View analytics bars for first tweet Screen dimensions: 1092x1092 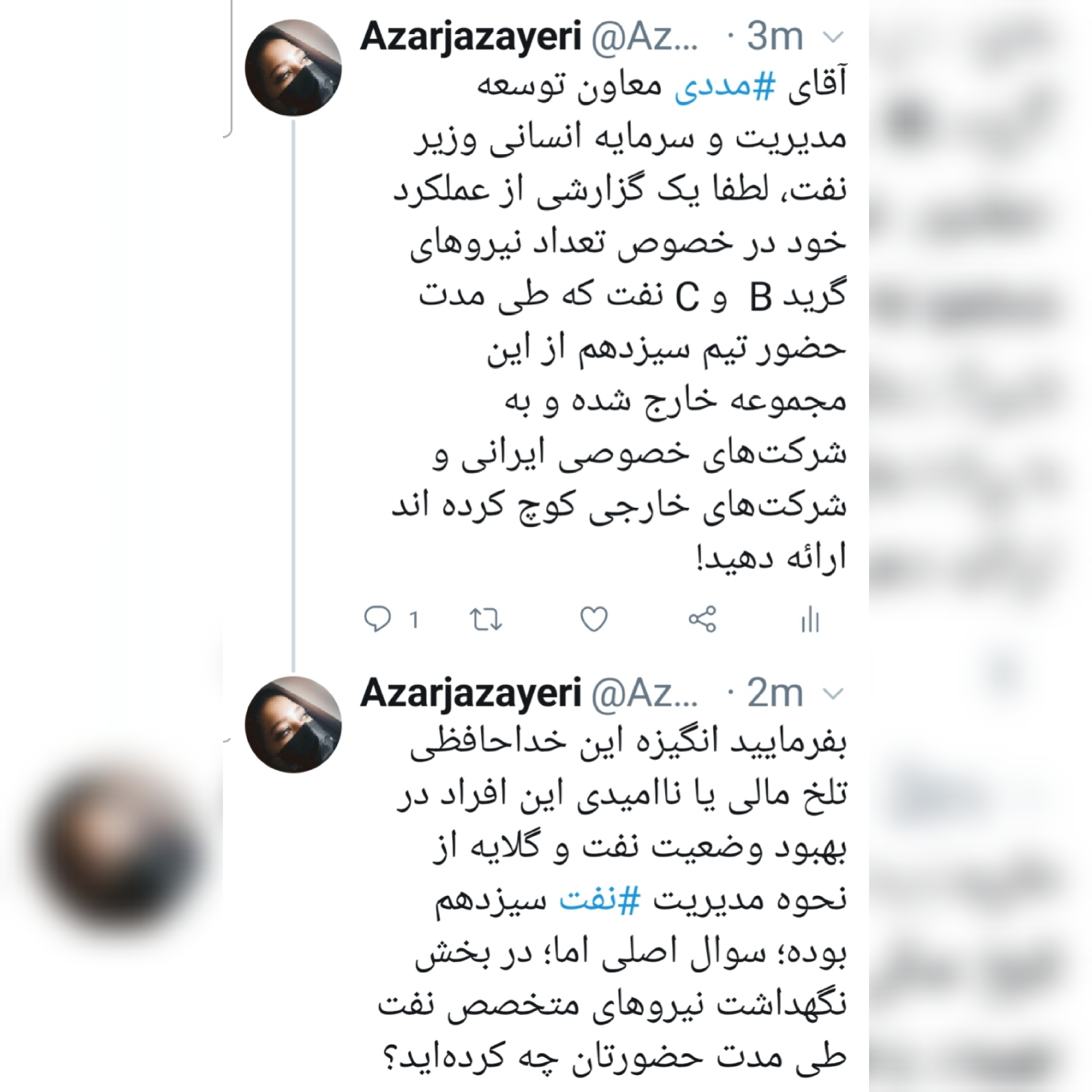point(810,619)
